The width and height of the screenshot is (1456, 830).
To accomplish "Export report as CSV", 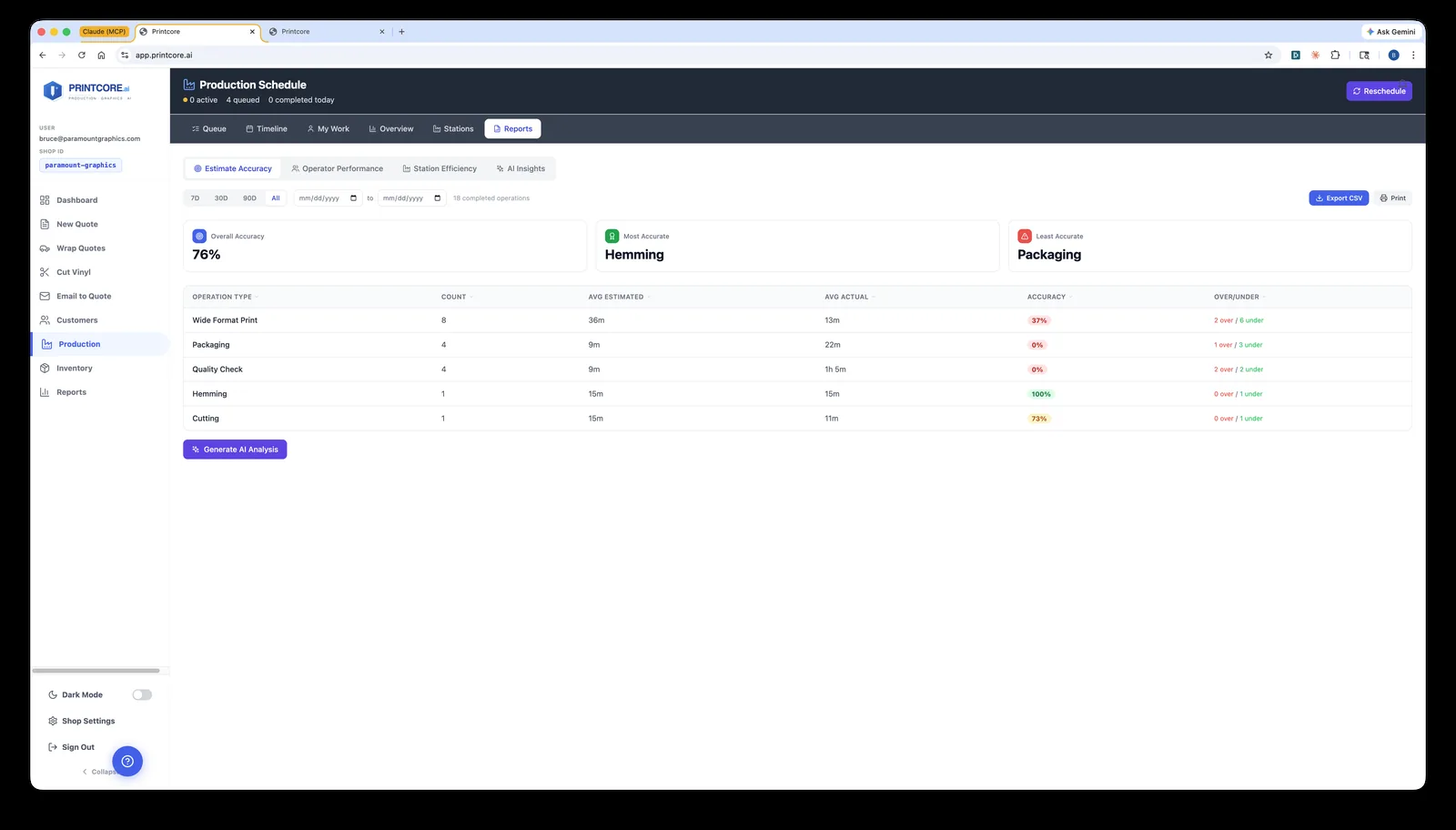I will [1339, 198].
